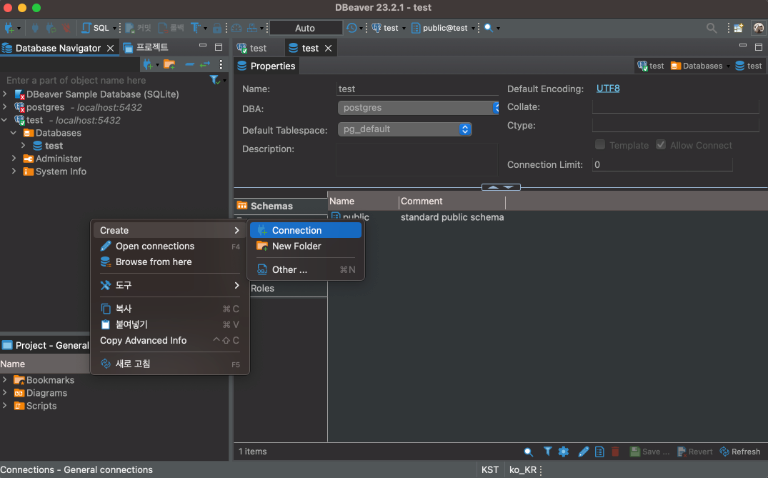Click the 롤백 rollback icon

tap(171, 28)
